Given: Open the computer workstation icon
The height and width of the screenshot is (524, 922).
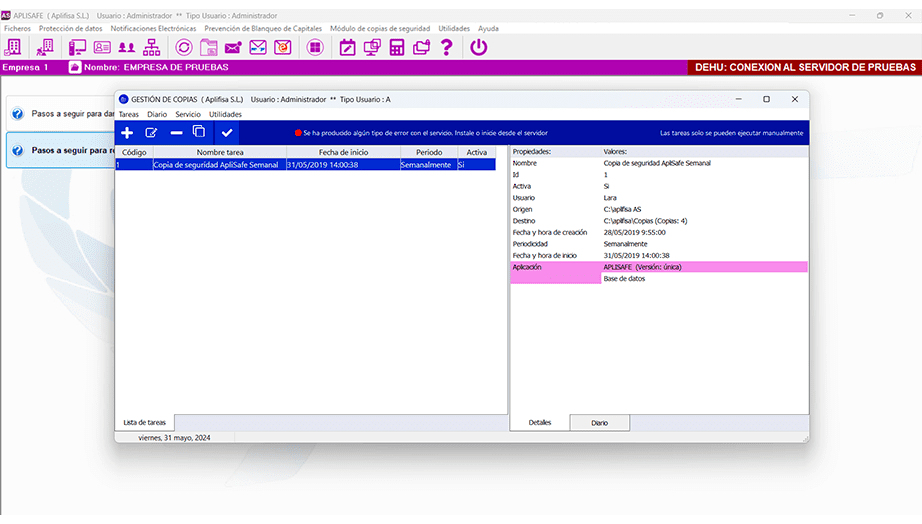Looking at the screenshot, I should (77, 47).
